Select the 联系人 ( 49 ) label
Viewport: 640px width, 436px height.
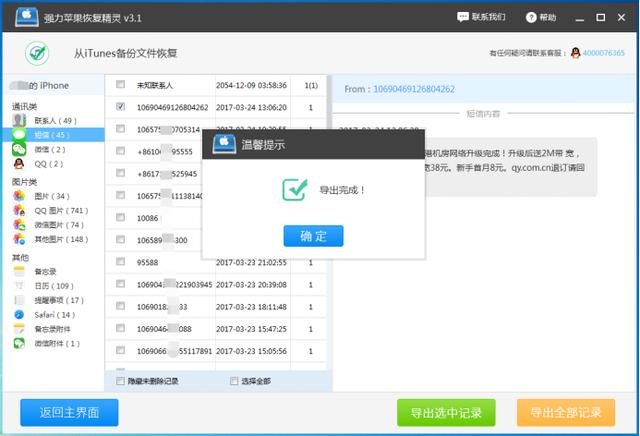click(x=55, y=120)
